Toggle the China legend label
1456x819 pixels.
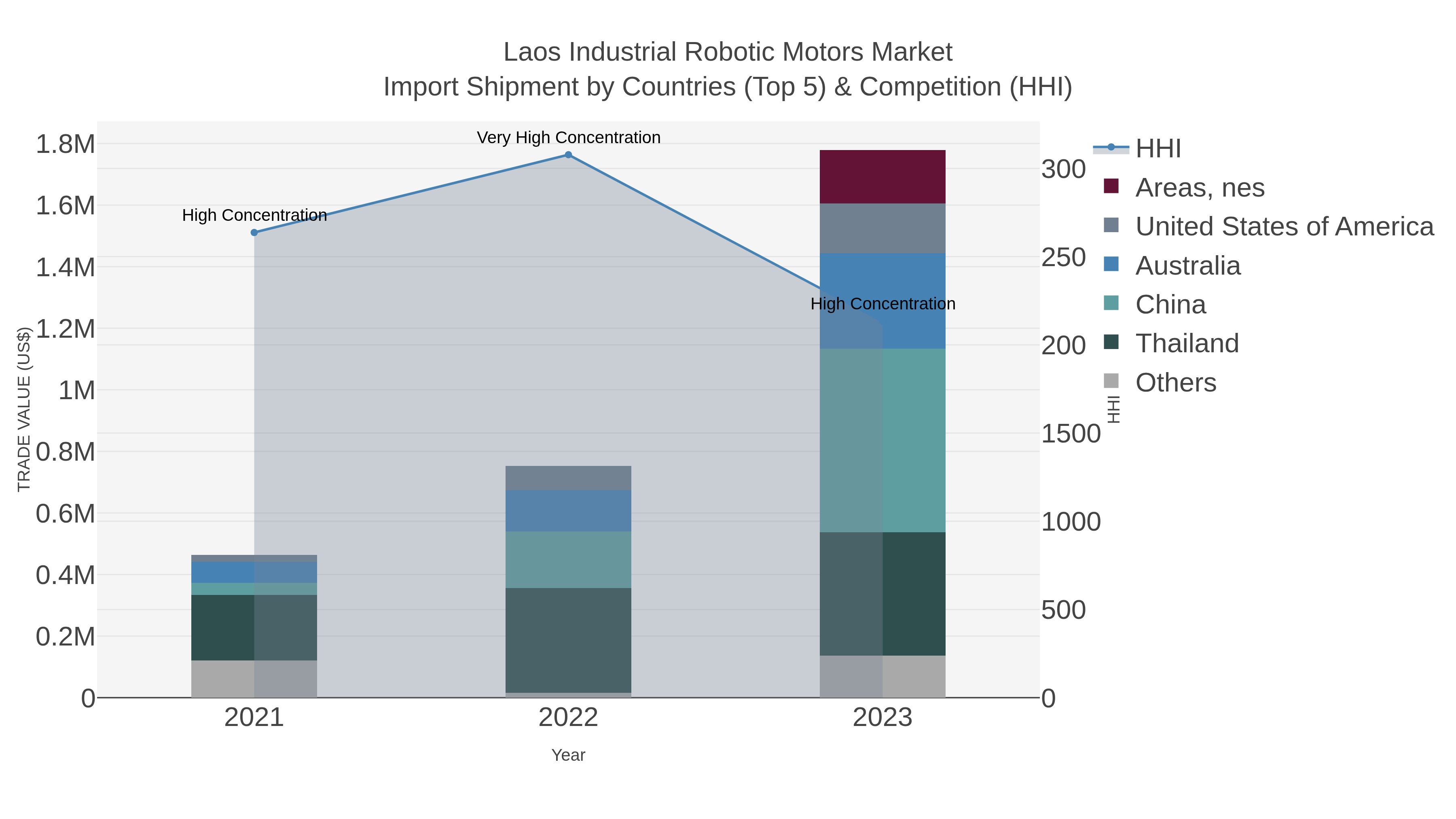(1170, 305)
